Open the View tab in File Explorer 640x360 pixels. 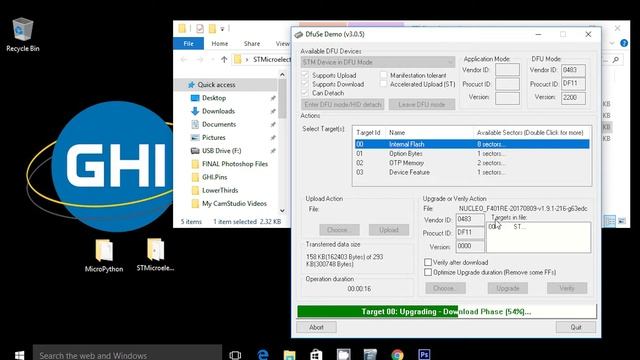tap(282, 43)
